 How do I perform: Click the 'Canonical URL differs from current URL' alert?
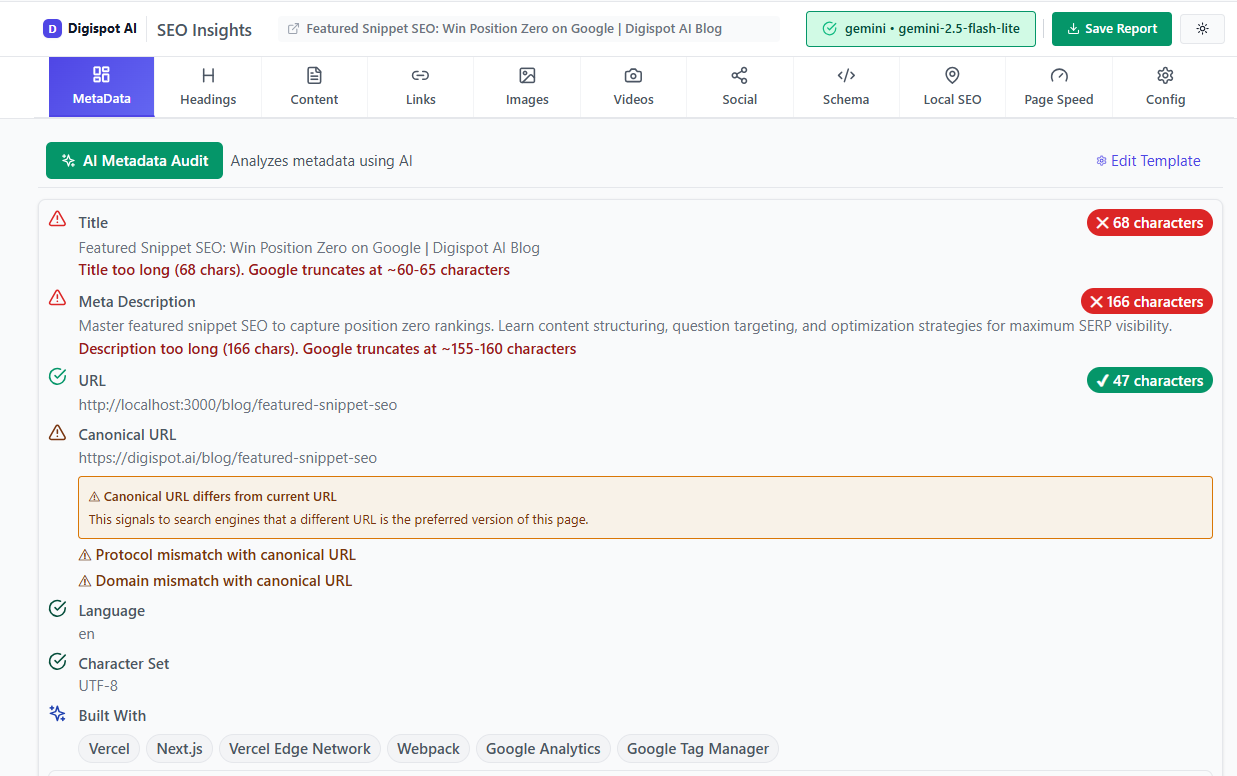pos(645,508)
